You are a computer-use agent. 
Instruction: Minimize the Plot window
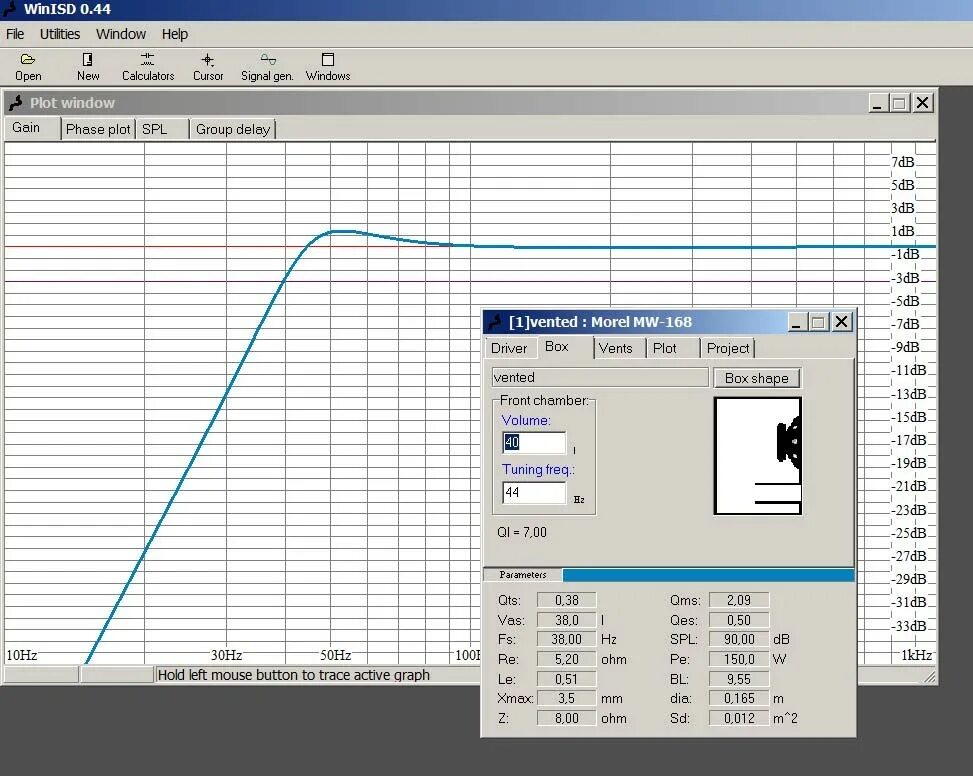(x=877, y=103)
